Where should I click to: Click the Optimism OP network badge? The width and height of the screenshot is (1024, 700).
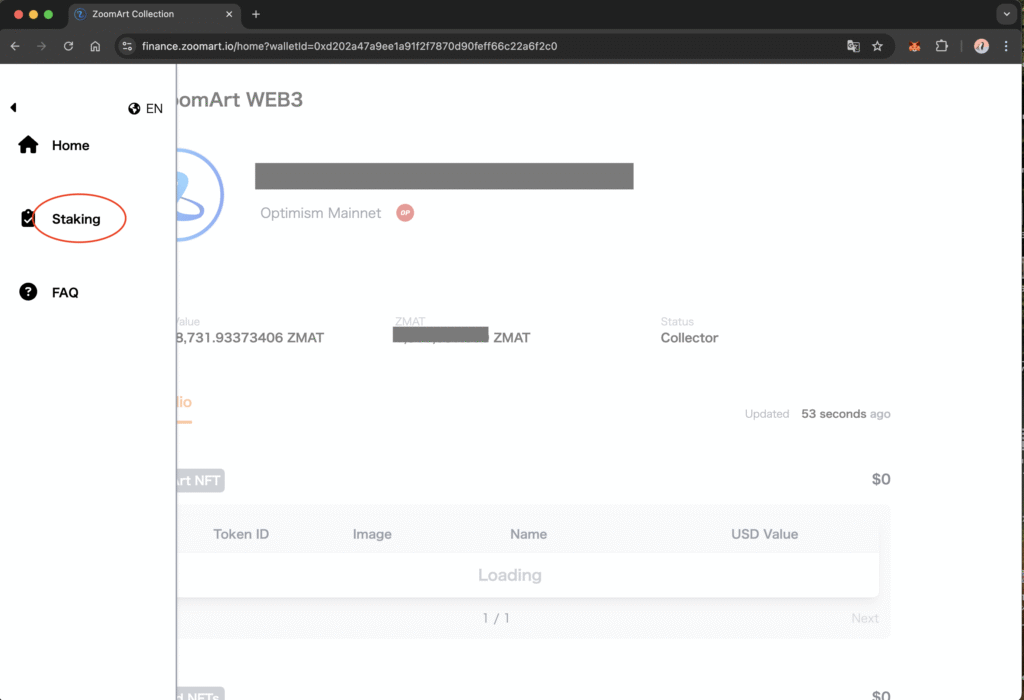click(405, 213)
